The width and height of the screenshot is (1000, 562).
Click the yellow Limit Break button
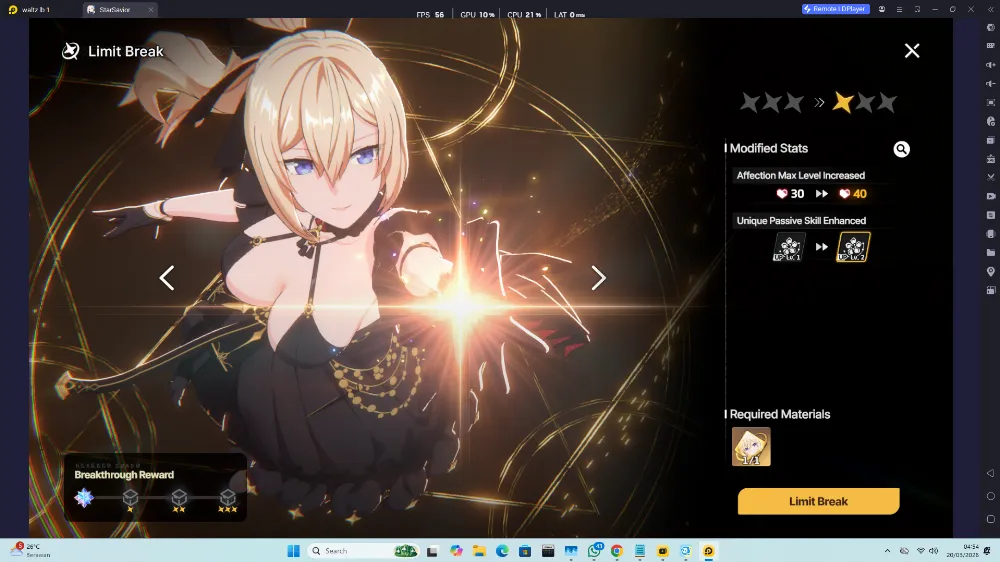click(x=818, y=501)
